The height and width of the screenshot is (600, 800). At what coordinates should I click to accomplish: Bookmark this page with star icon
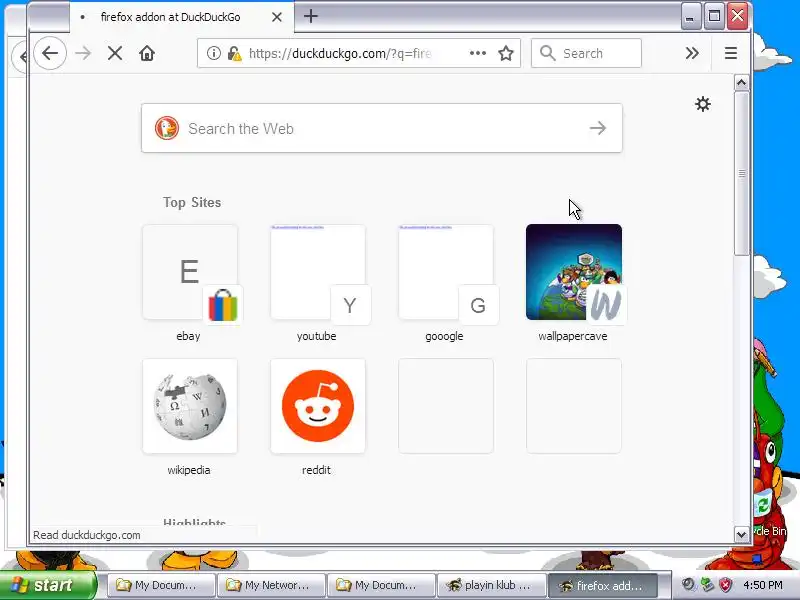[506, 53]
